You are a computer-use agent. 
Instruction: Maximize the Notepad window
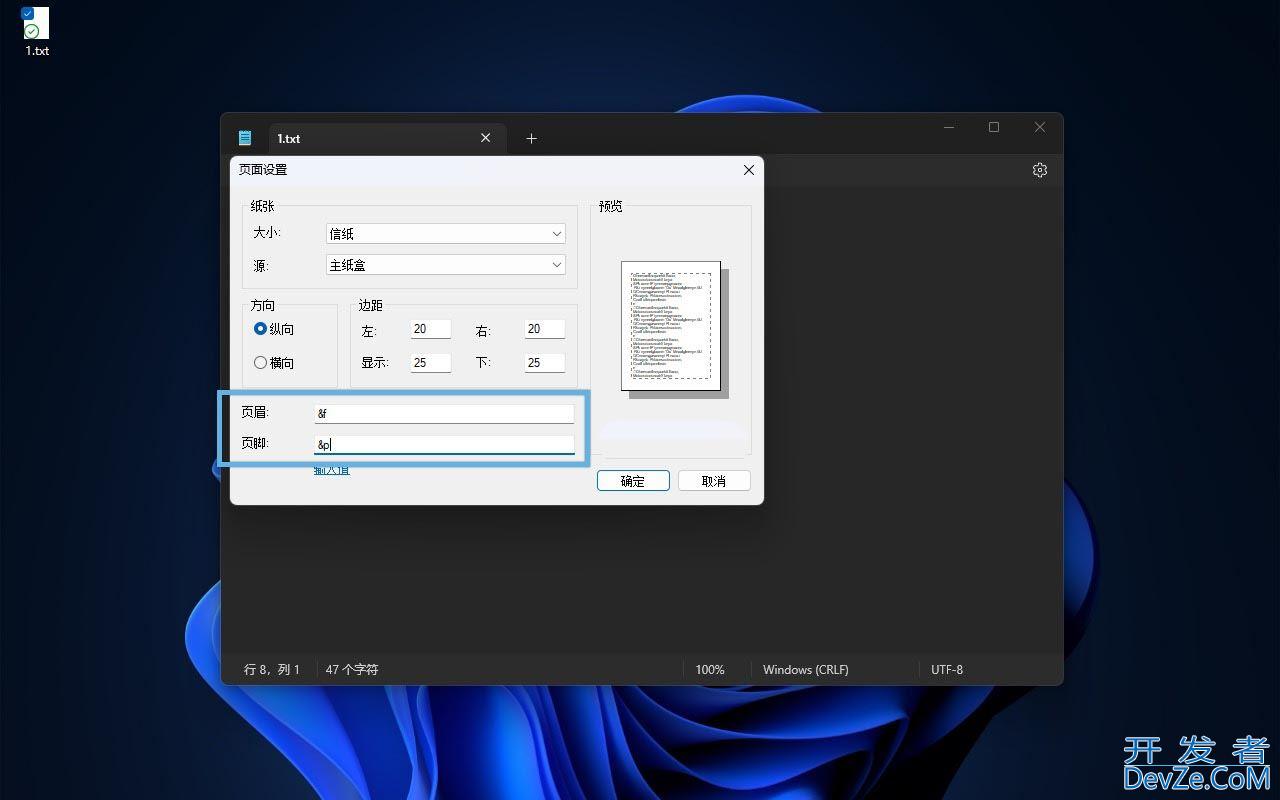pyautogui.click(x=994, y=127)
